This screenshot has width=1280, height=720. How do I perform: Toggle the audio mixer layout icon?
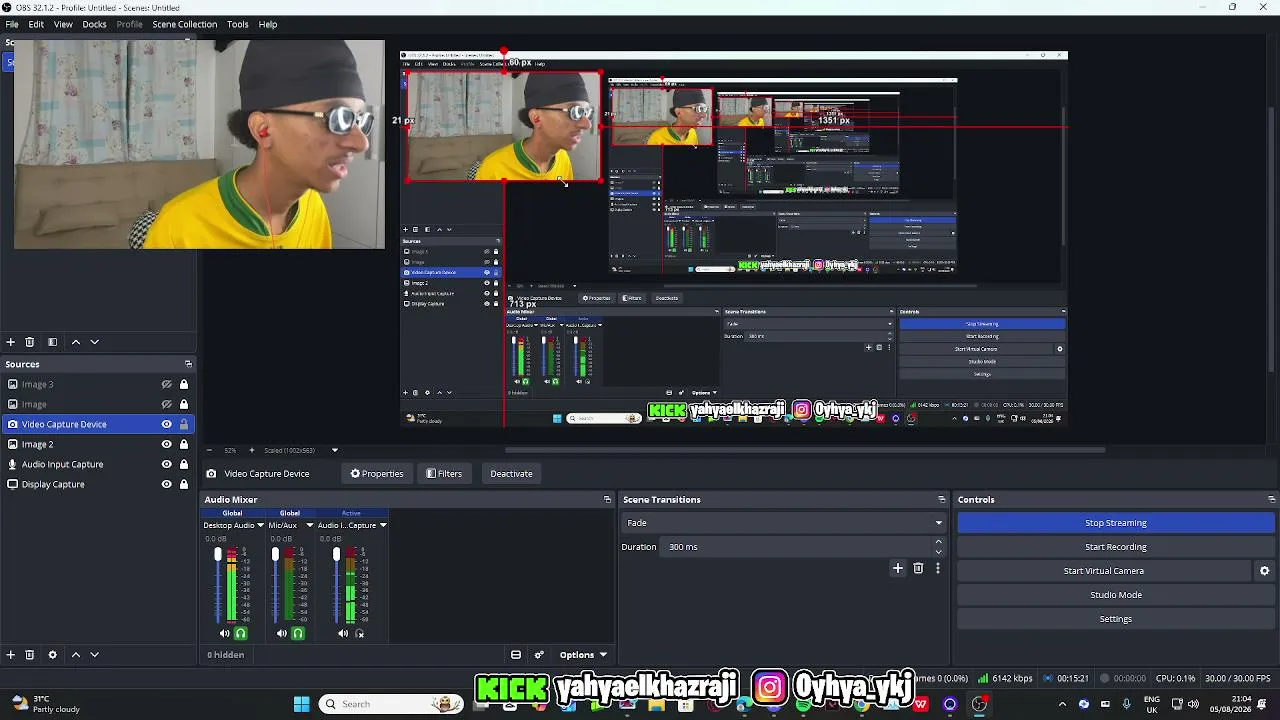point(516,655)
